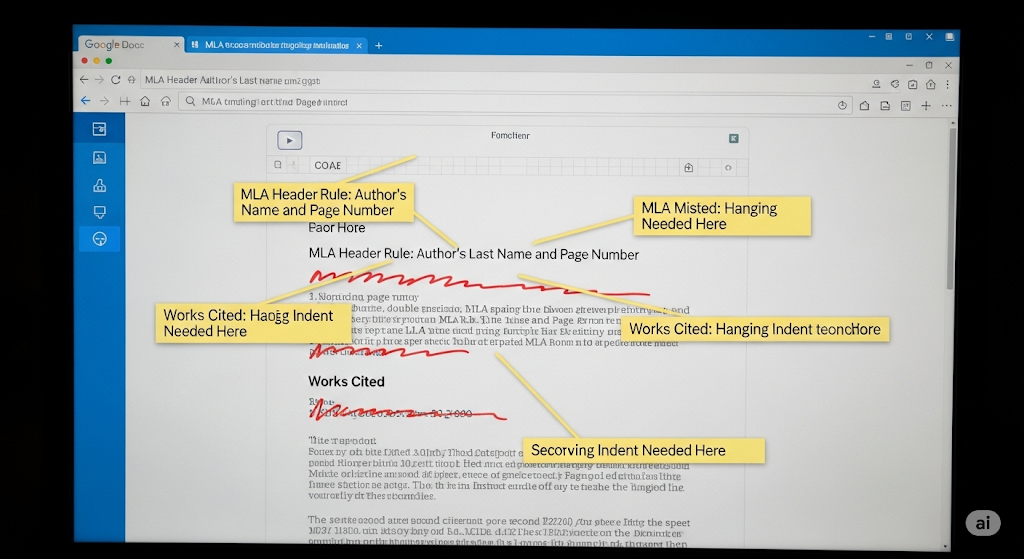Click the green icon at panel top right

pos(733,138)
